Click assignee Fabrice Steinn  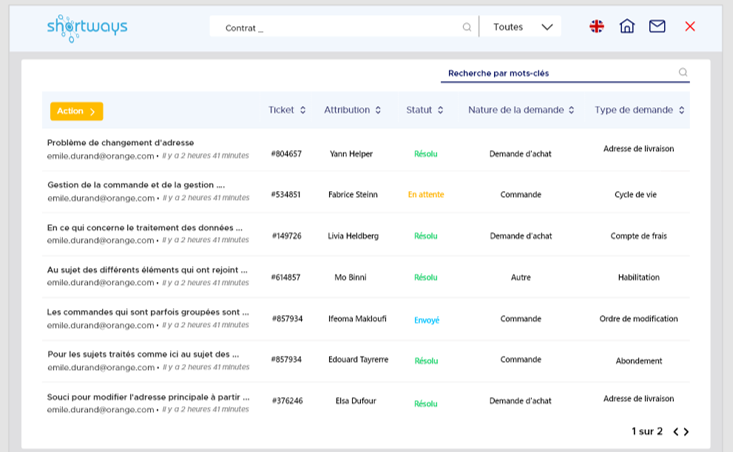coord(353,194)
